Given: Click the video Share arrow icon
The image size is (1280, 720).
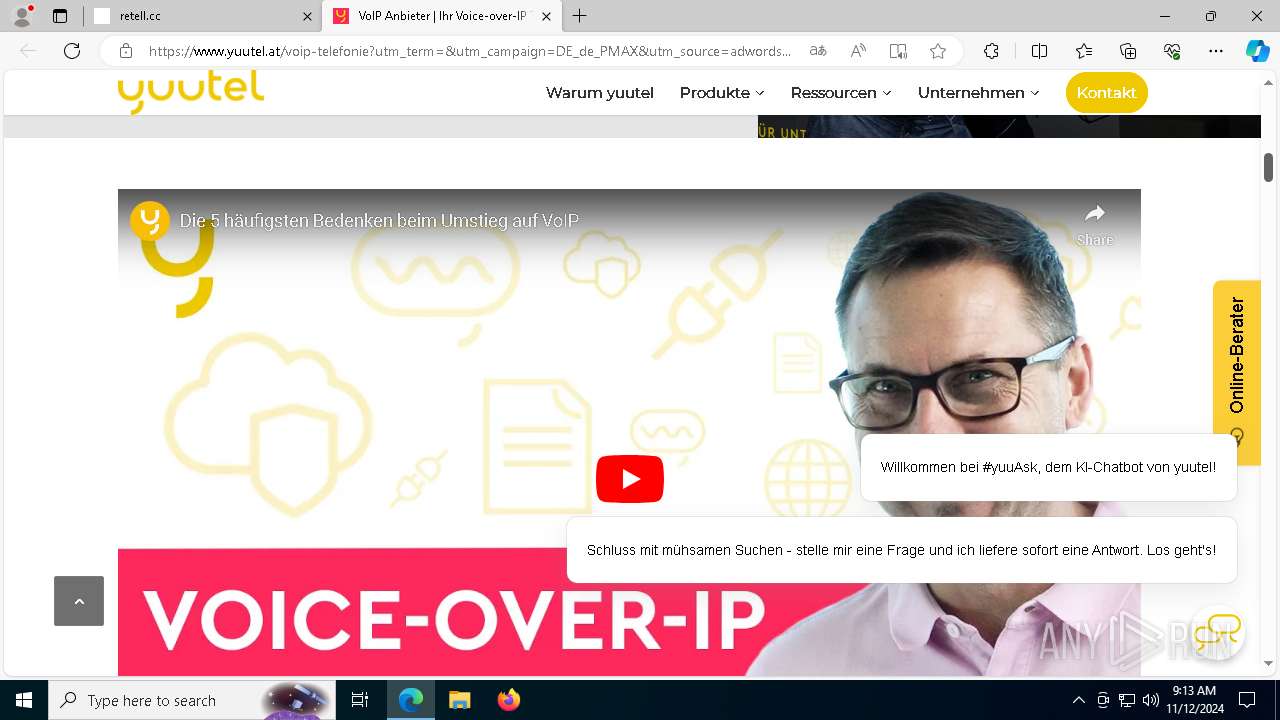Looking at the screenshot, I should pos(1095,213).
